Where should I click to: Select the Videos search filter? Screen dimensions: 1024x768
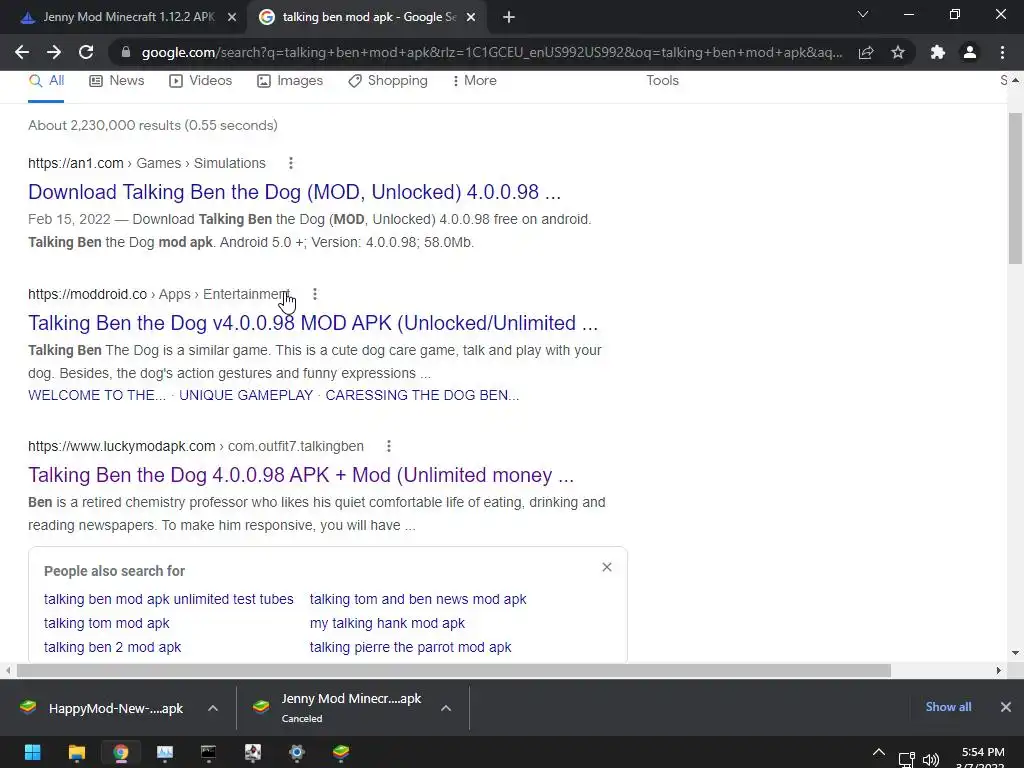(x=200, y=81)
